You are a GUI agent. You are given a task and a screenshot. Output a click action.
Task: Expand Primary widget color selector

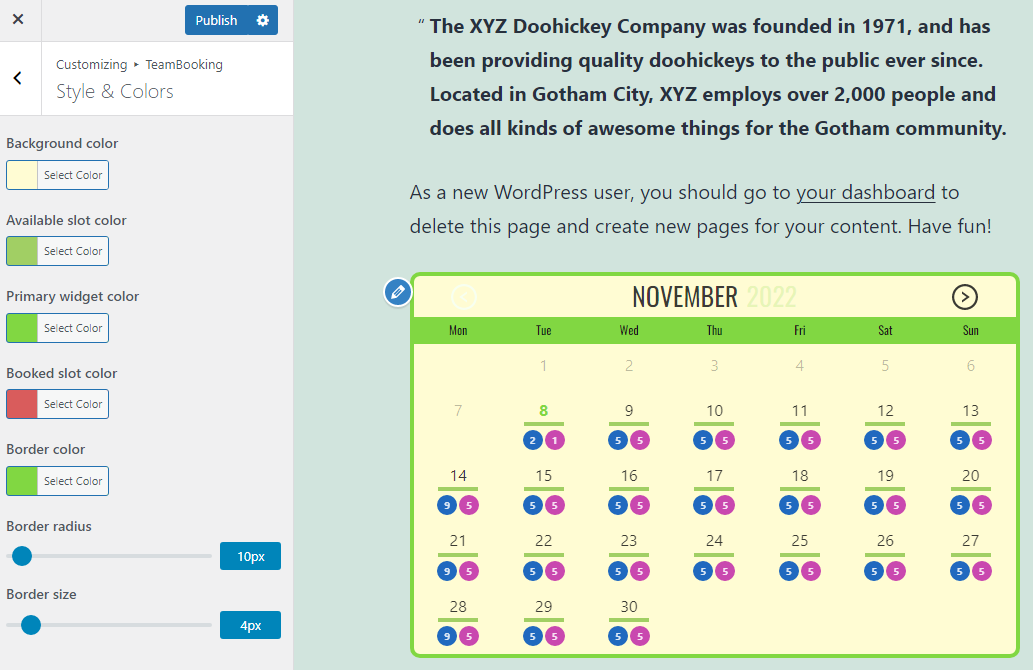(57, 328)
